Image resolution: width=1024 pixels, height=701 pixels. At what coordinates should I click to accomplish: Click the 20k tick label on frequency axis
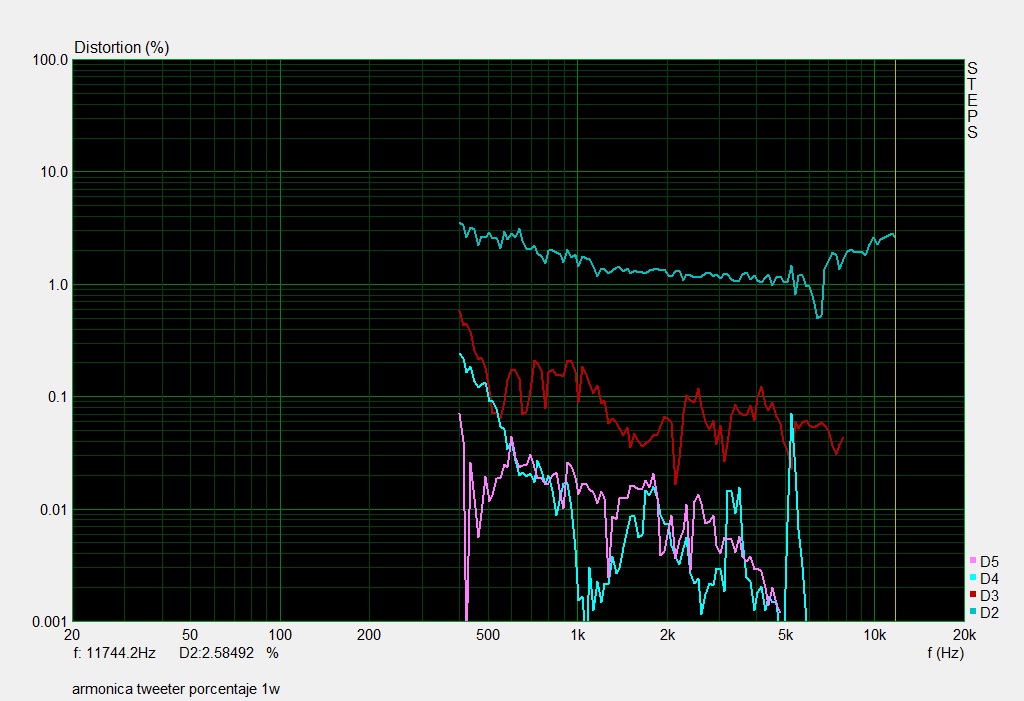963,635
